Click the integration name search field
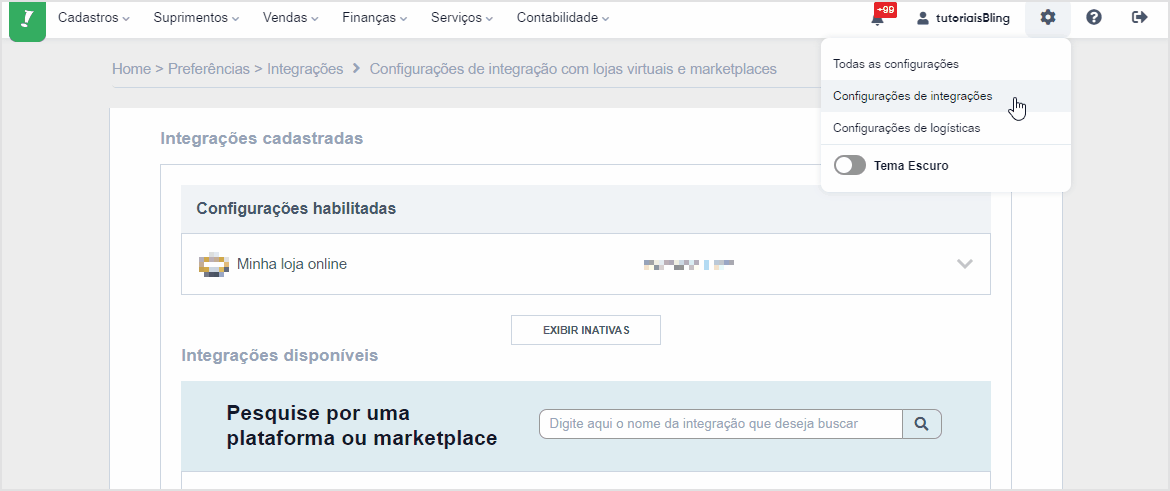This screenshot has width=1170, height=491. pyautogui.click(x=720, y=424)
